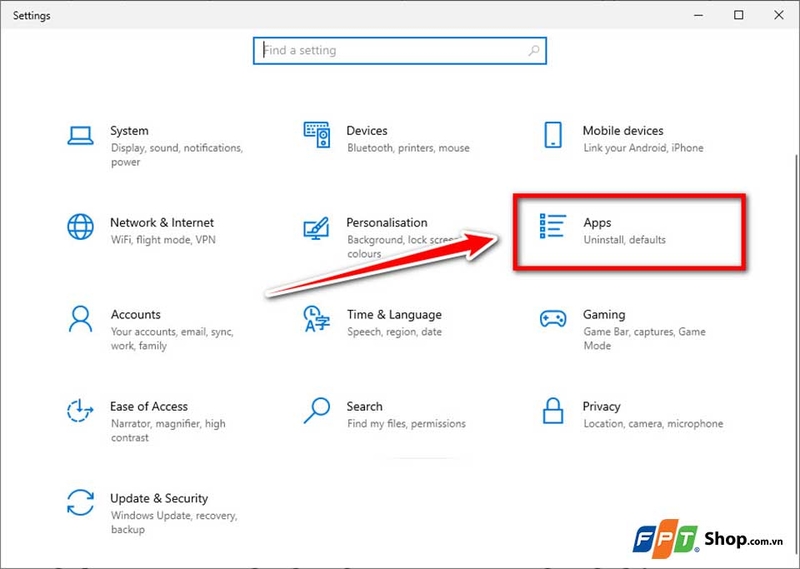
Task: Focus the Find a setting field
Action: 400,51
